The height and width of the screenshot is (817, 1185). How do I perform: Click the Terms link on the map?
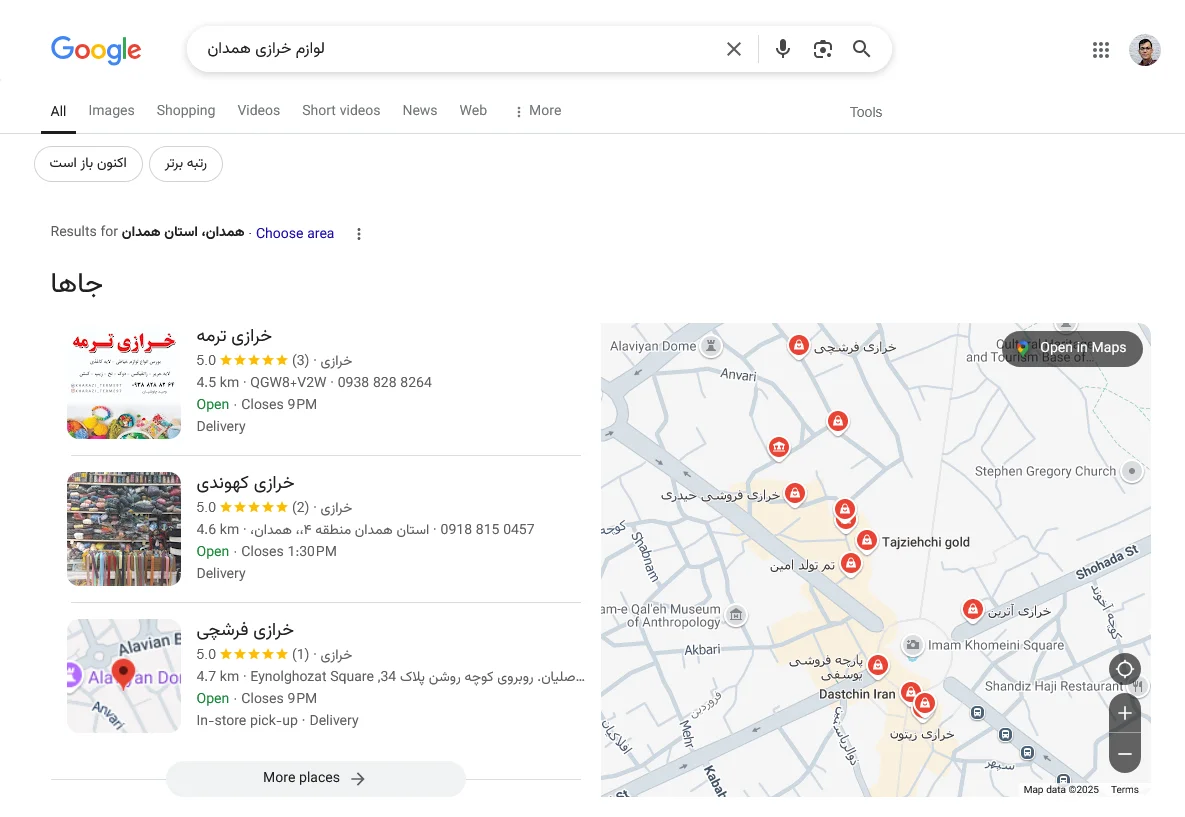(x=1125, y=789)
